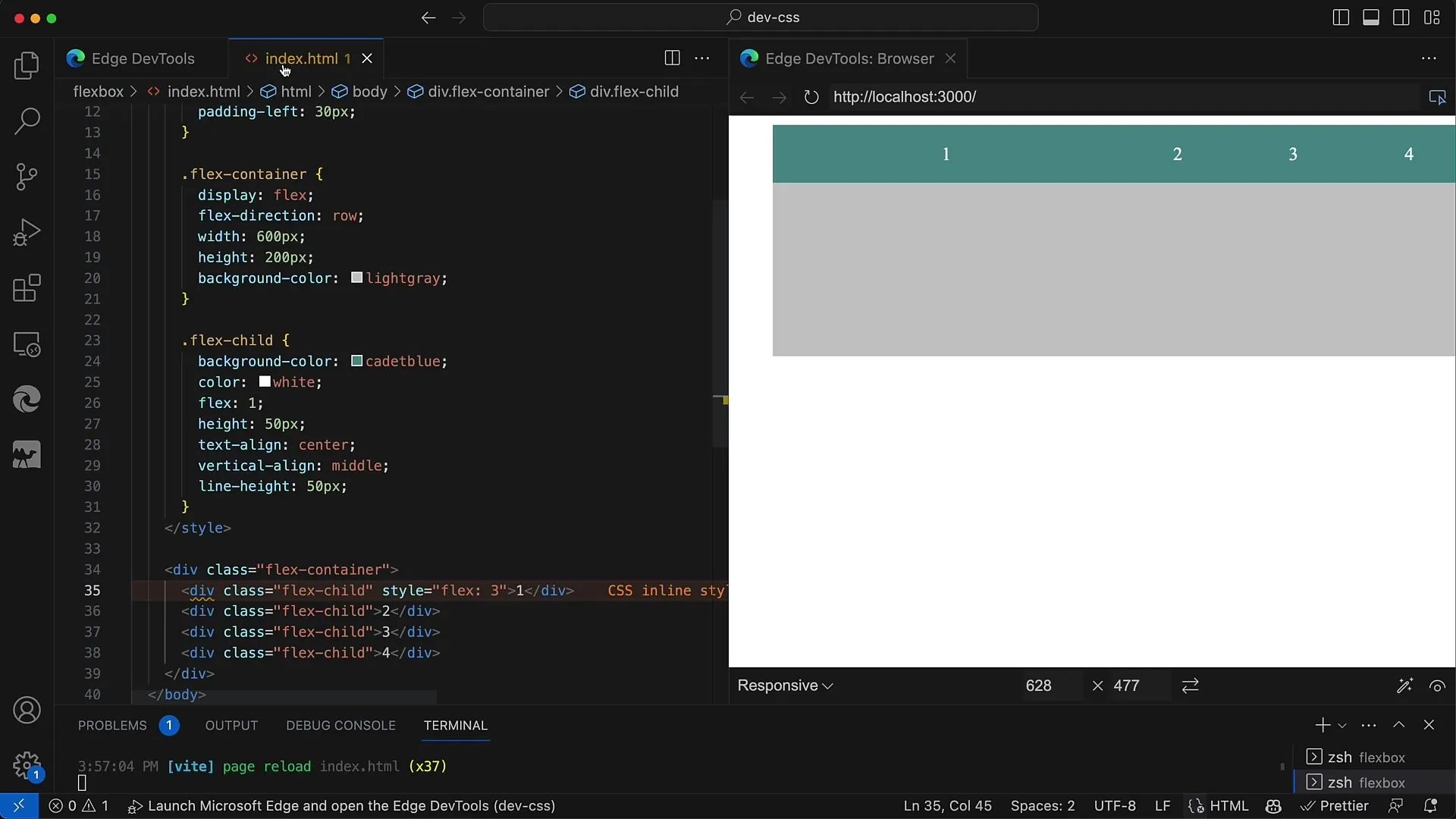
Task: Open the Microsoft Edge Tools sidebar icon
Action: coord(27,400)
